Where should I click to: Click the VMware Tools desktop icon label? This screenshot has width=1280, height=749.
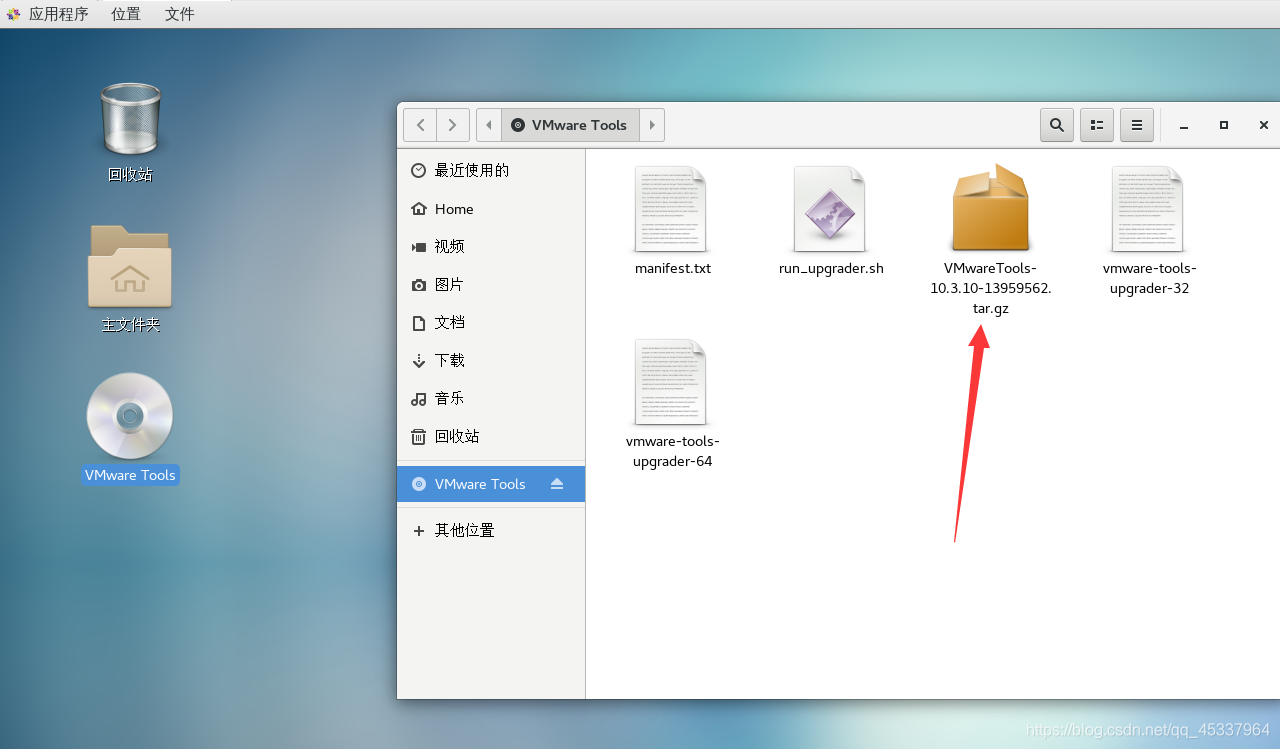[130, 475]
